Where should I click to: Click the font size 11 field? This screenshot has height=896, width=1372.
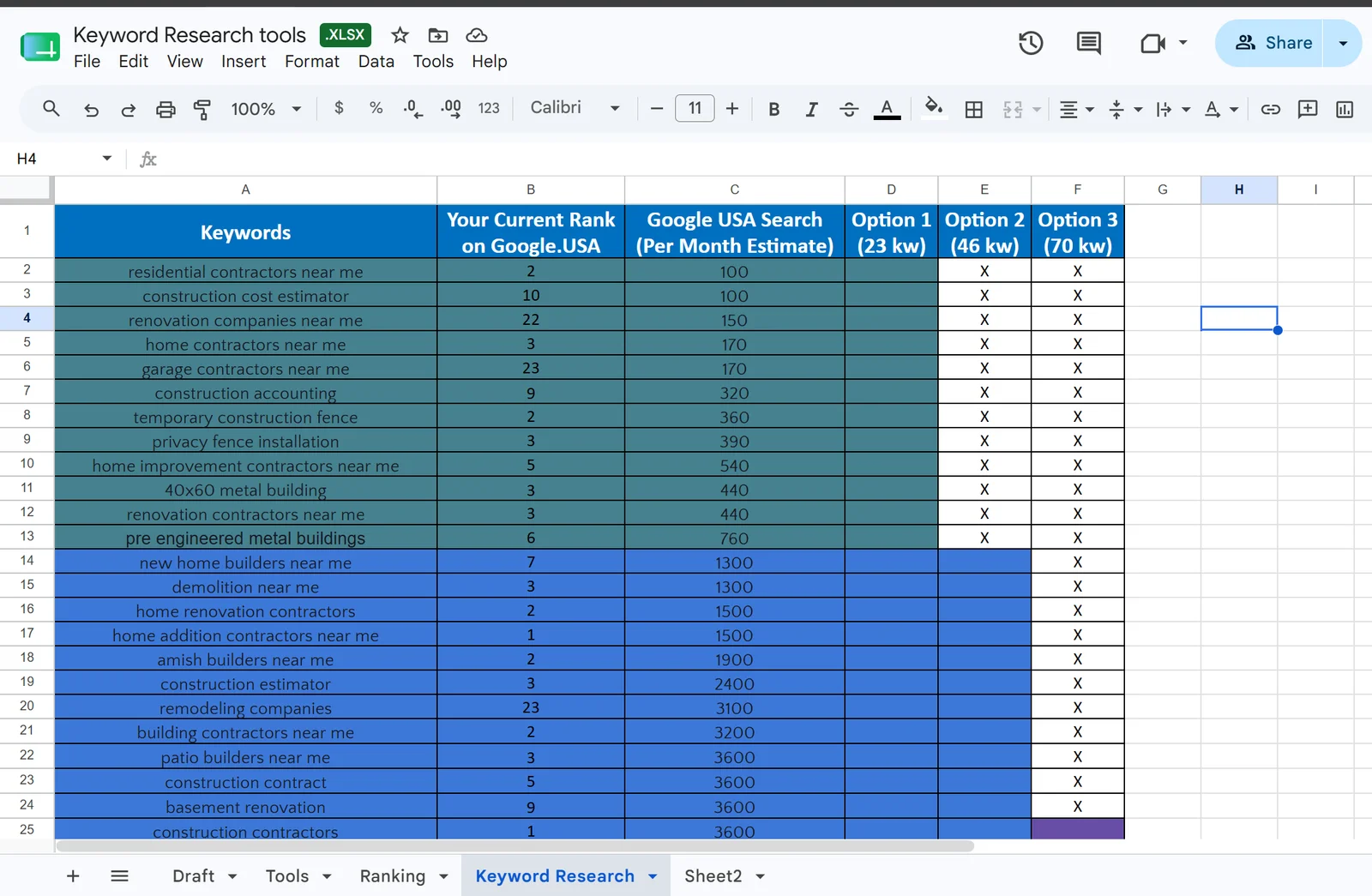[x=695, y=108]
